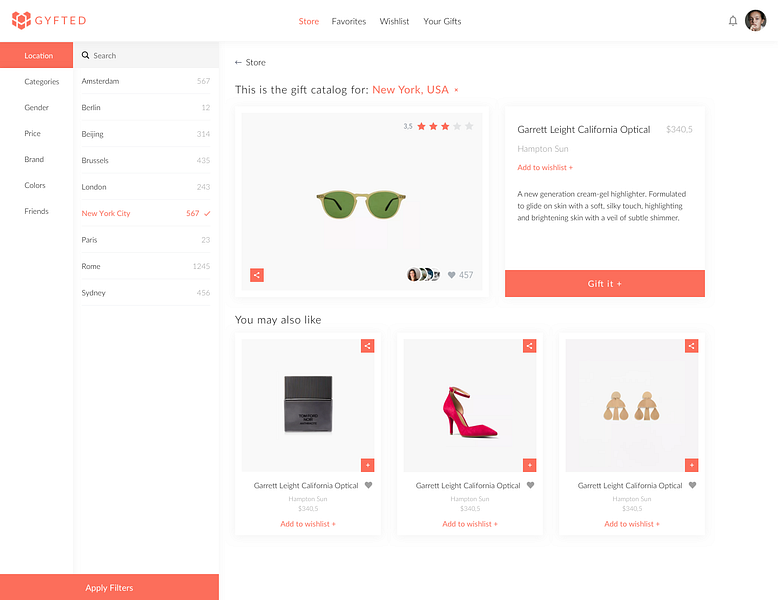Choose Sydney in the location list
778x600 pixels.
146,293
